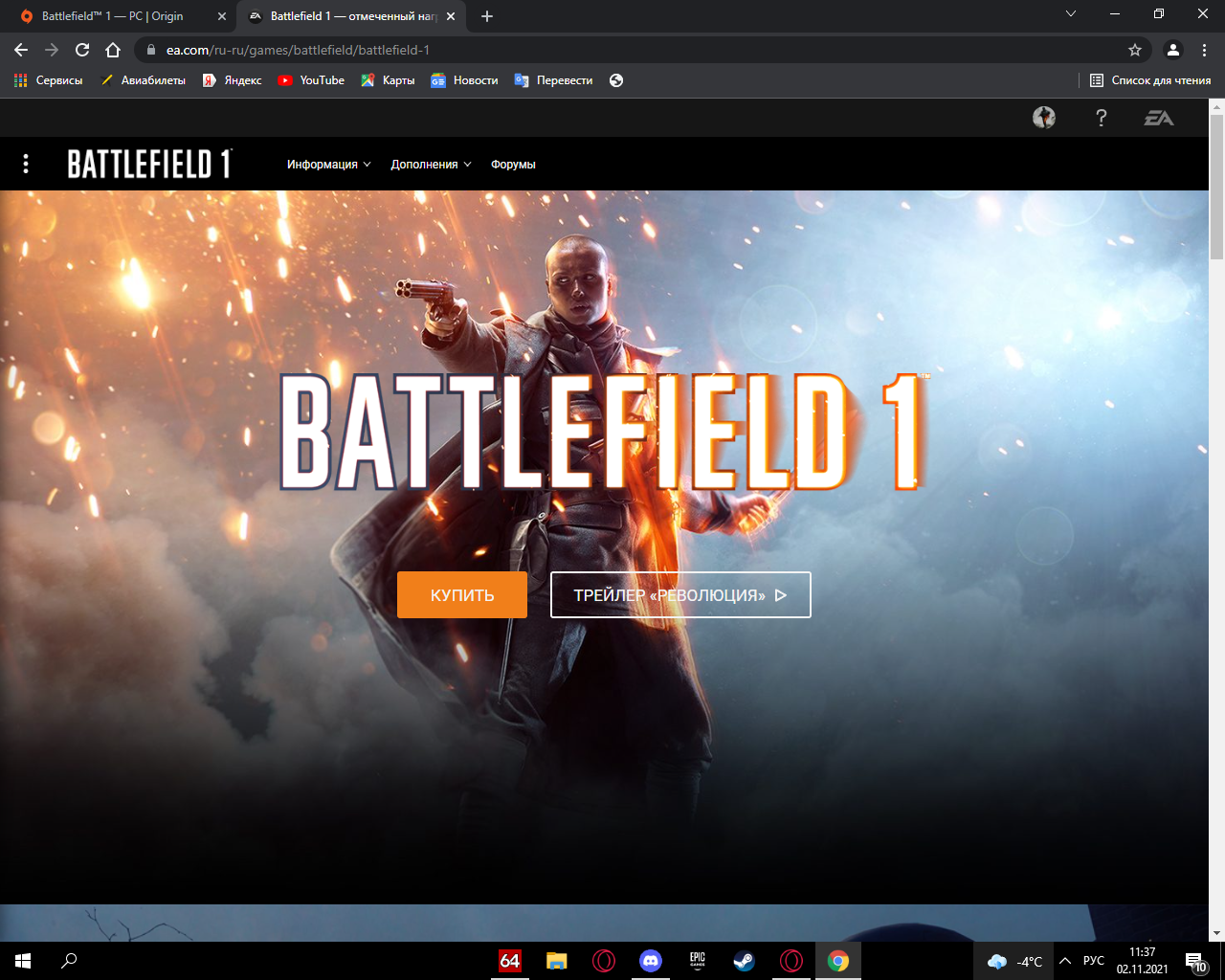Open the browser home page icon
1225x980 pixels.
[x=113, y=50]
